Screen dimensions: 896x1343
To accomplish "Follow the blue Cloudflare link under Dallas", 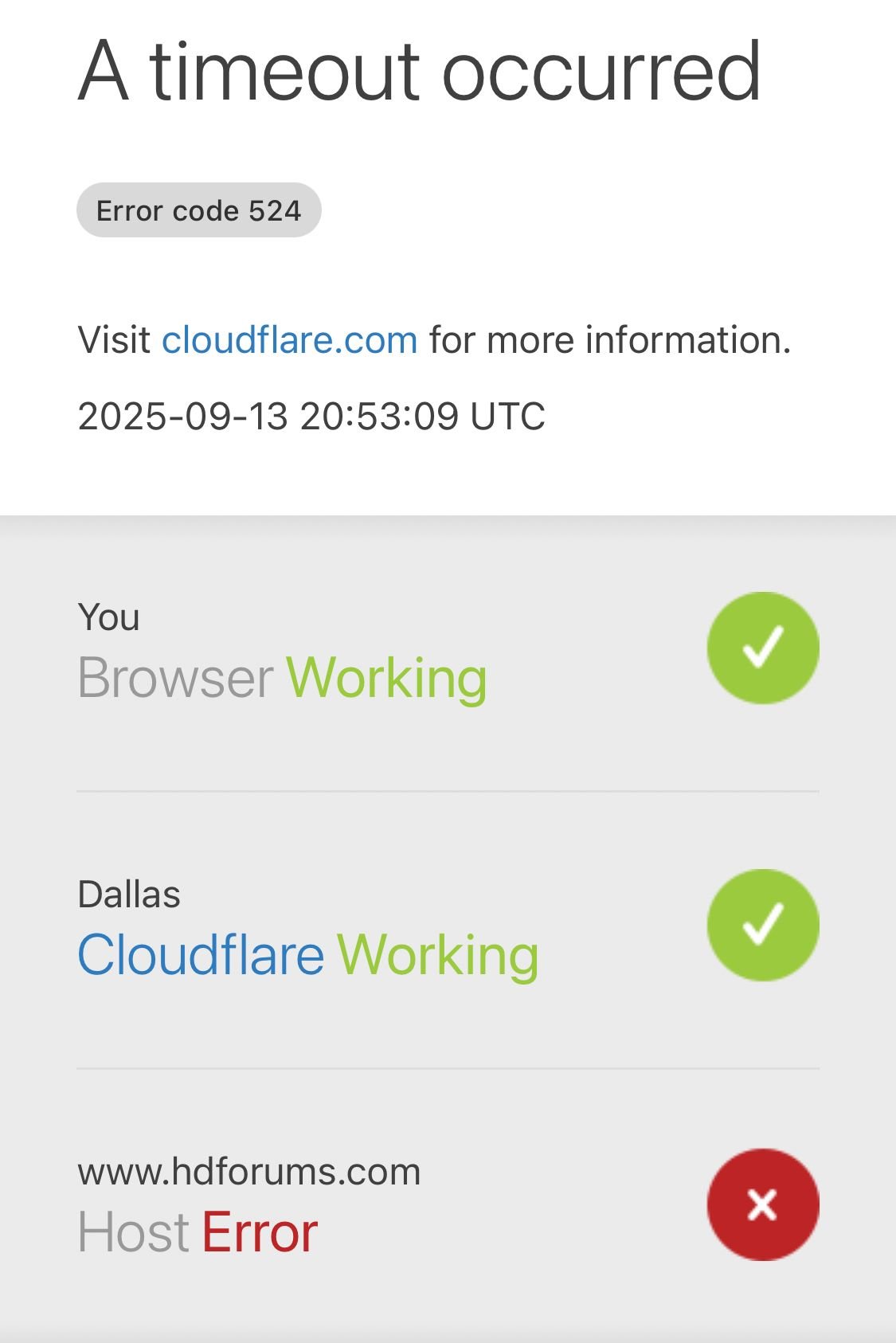I will coord(201,954).
